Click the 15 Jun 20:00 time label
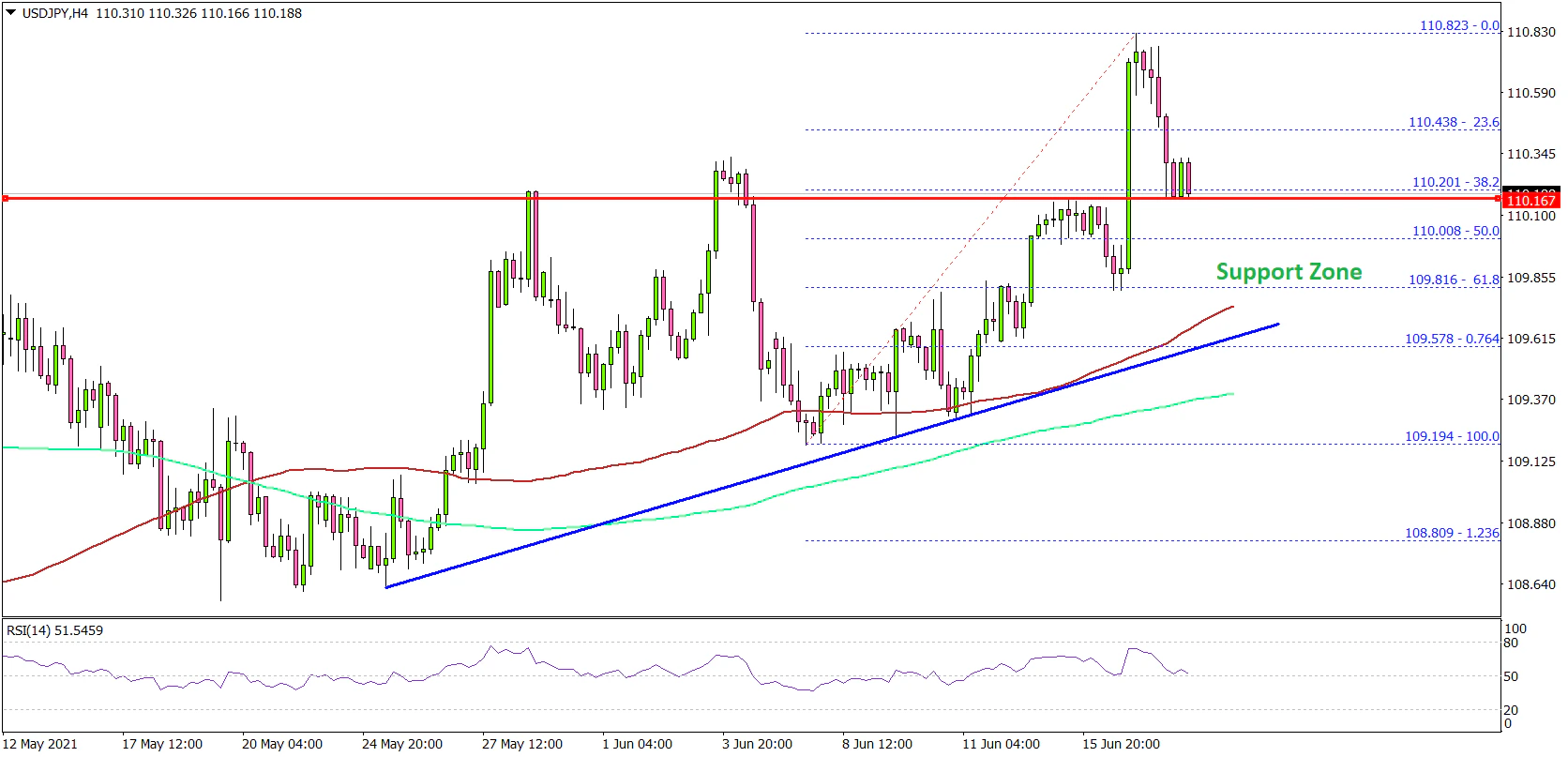Image resolution: width=1568 pixels, height=757 pixels. click(x=1121, y=744)
